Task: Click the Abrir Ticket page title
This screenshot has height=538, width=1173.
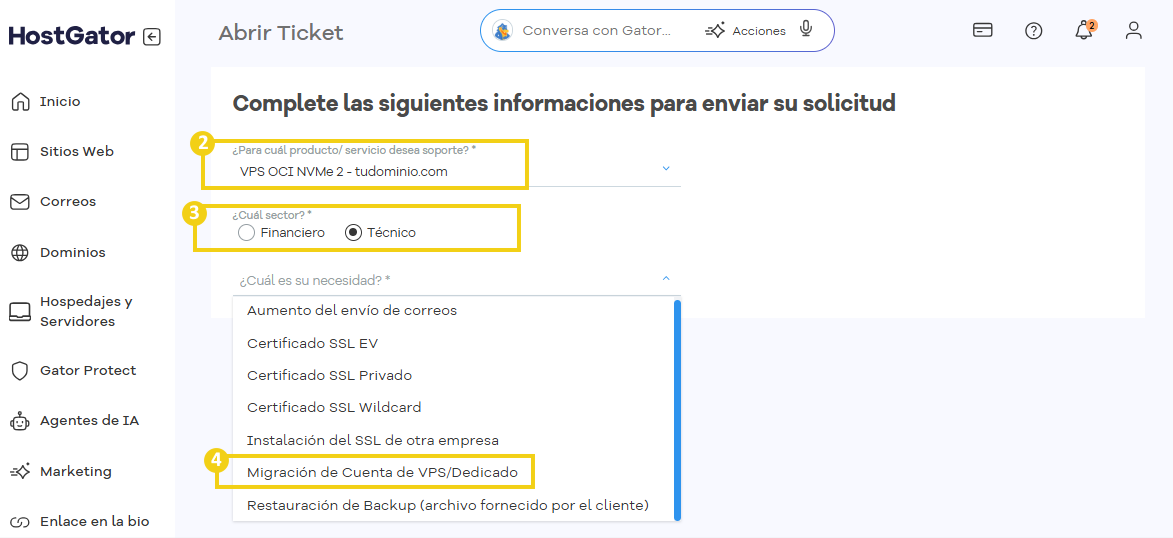Action: (x=281, y=33)
